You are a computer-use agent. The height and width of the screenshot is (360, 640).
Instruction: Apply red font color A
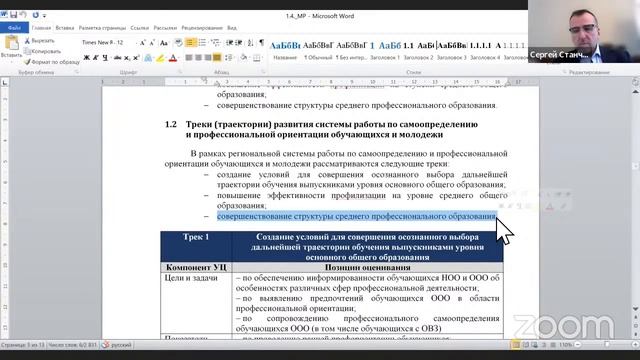(173, 58)
